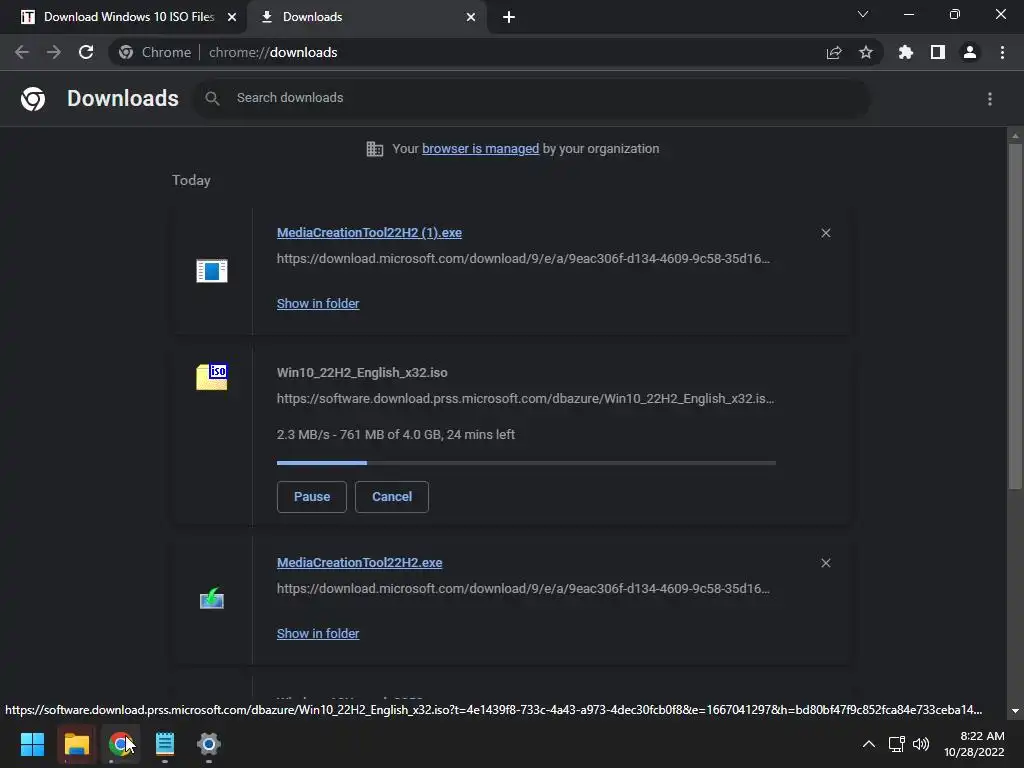Viewport: 1024px width, 768px height.
Task: Click the Win10_22H2_English_x32.iso file name
Action: (x=362, y=373)
